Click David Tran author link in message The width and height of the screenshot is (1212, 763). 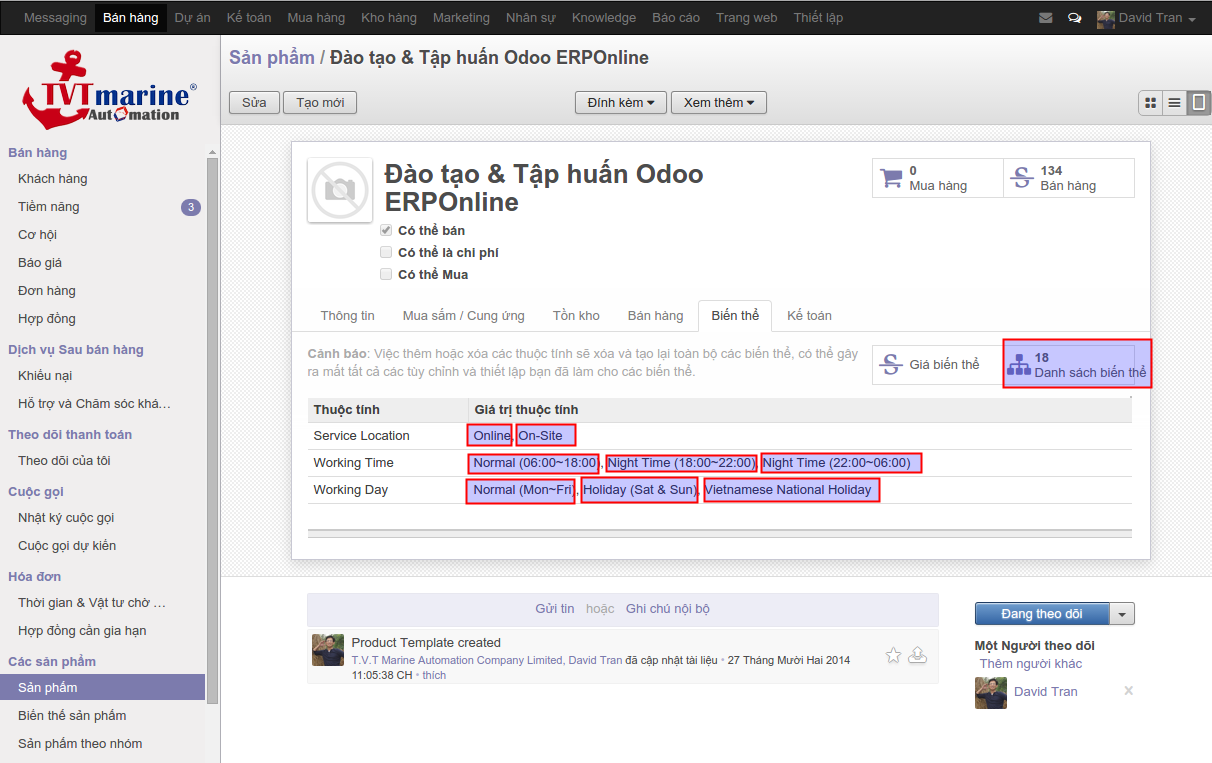pyautogui.click(x=595, y=660)
